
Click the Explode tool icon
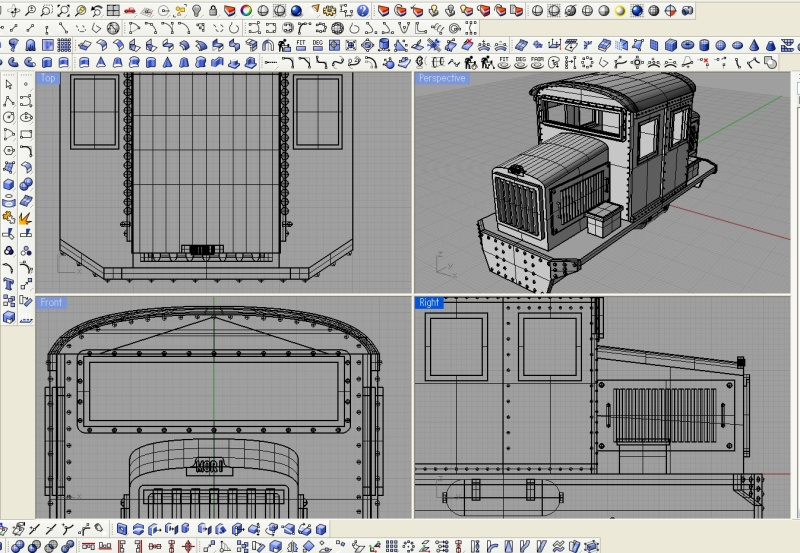26,216
